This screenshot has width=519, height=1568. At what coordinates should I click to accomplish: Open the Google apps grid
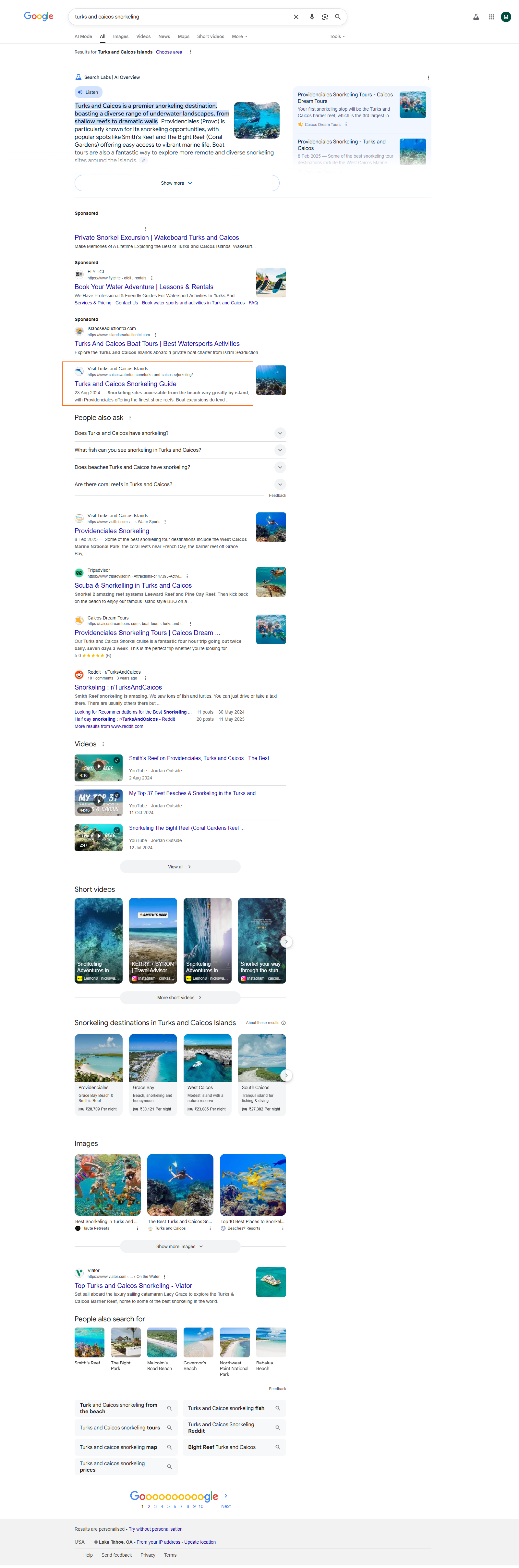pyautogui.click(x=492, y=17)
